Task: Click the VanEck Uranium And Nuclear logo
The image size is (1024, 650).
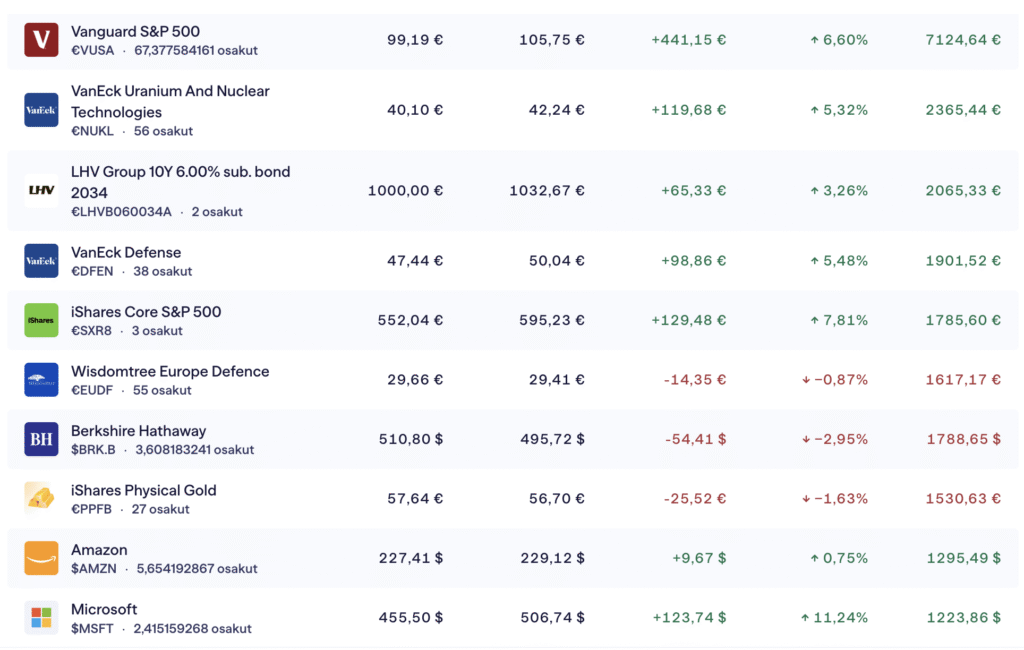Action: point(41,110)
